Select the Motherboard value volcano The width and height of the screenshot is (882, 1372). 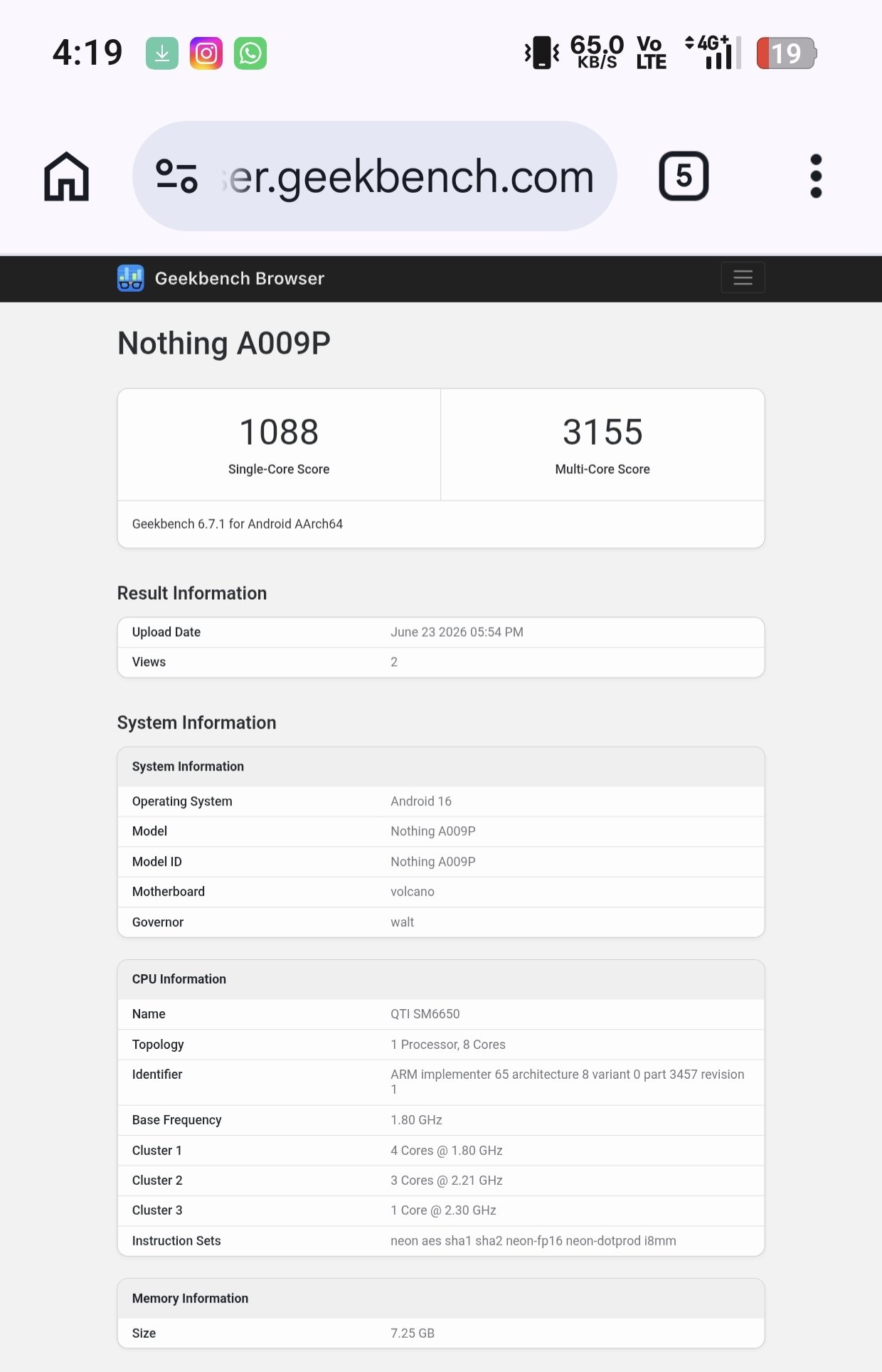(x=413, y=892)
